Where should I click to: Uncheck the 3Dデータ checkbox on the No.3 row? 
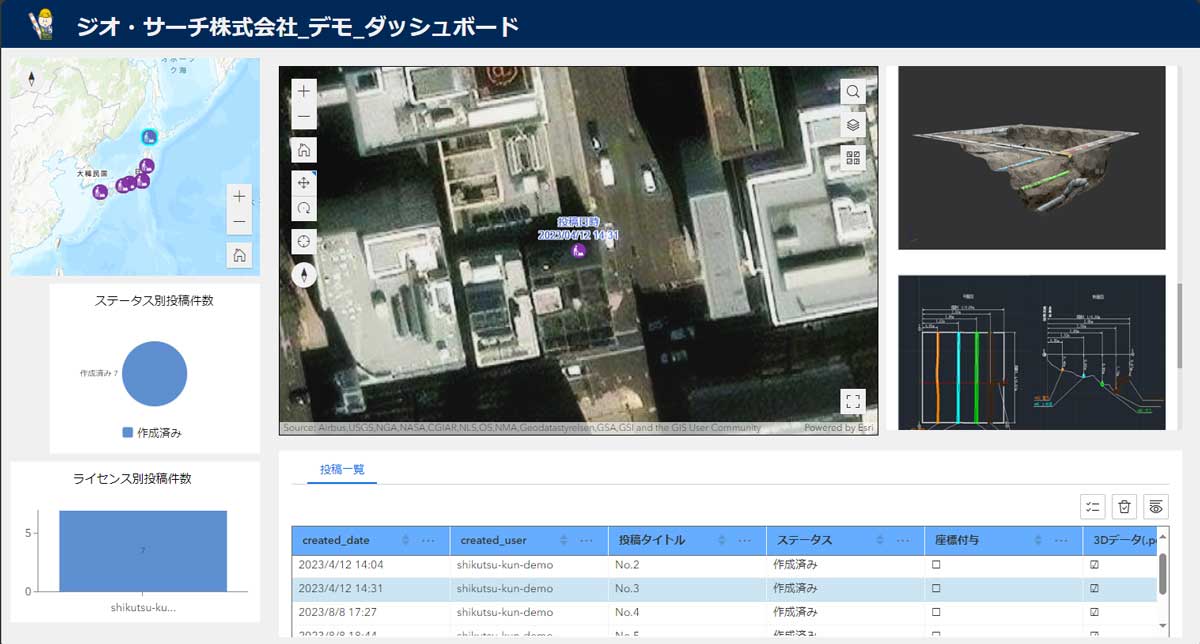tap(1094, 588)
